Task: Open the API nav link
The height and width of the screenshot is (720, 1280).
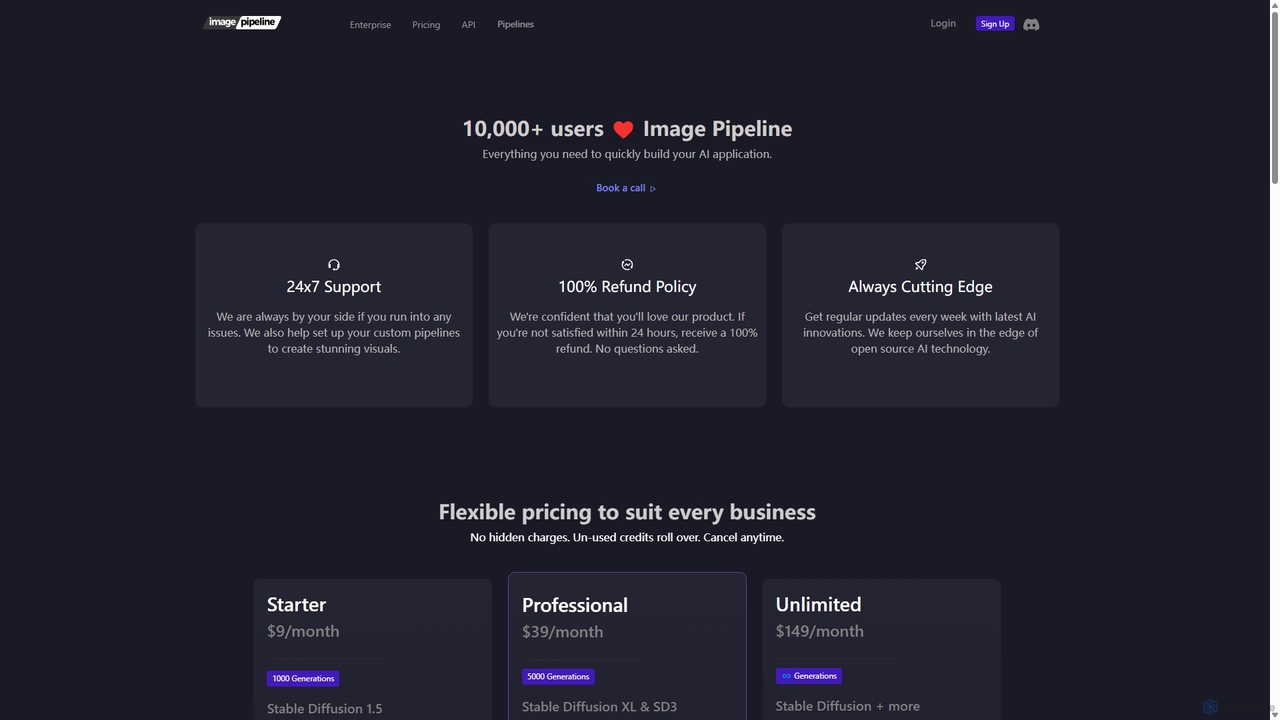Action: (468, 24)
